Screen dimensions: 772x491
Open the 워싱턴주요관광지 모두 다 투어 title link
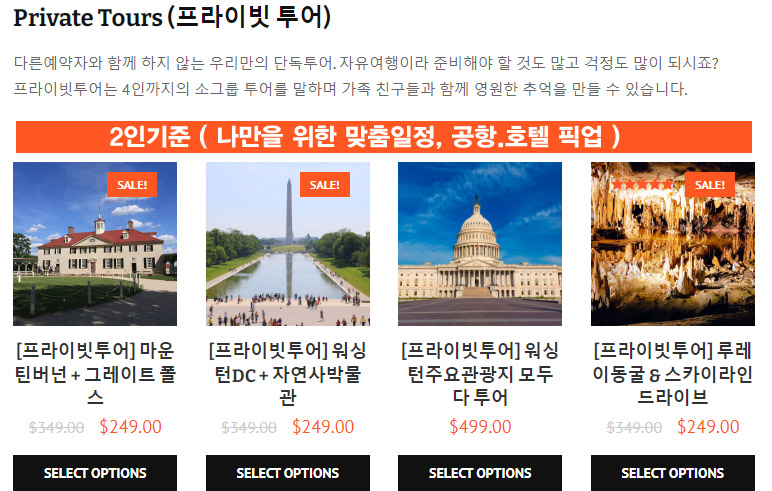click(480, 374)
